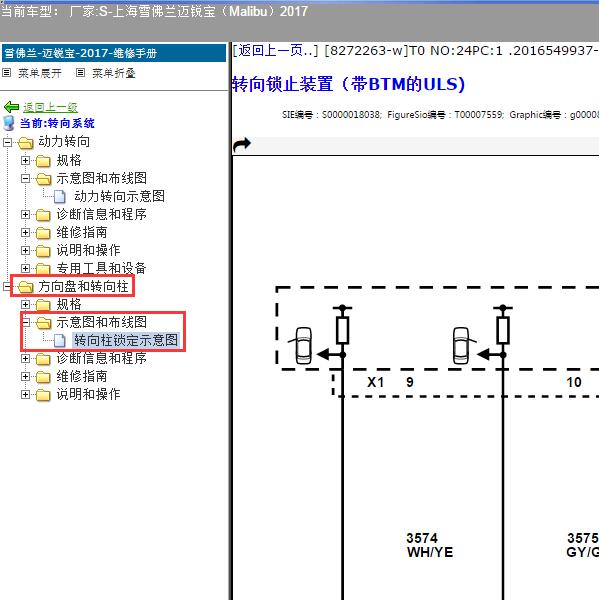Image resolution: width=599 pixels, height=600 pixels.
Task: Expand the 规格 node under 动力转向
Action: 25,160
